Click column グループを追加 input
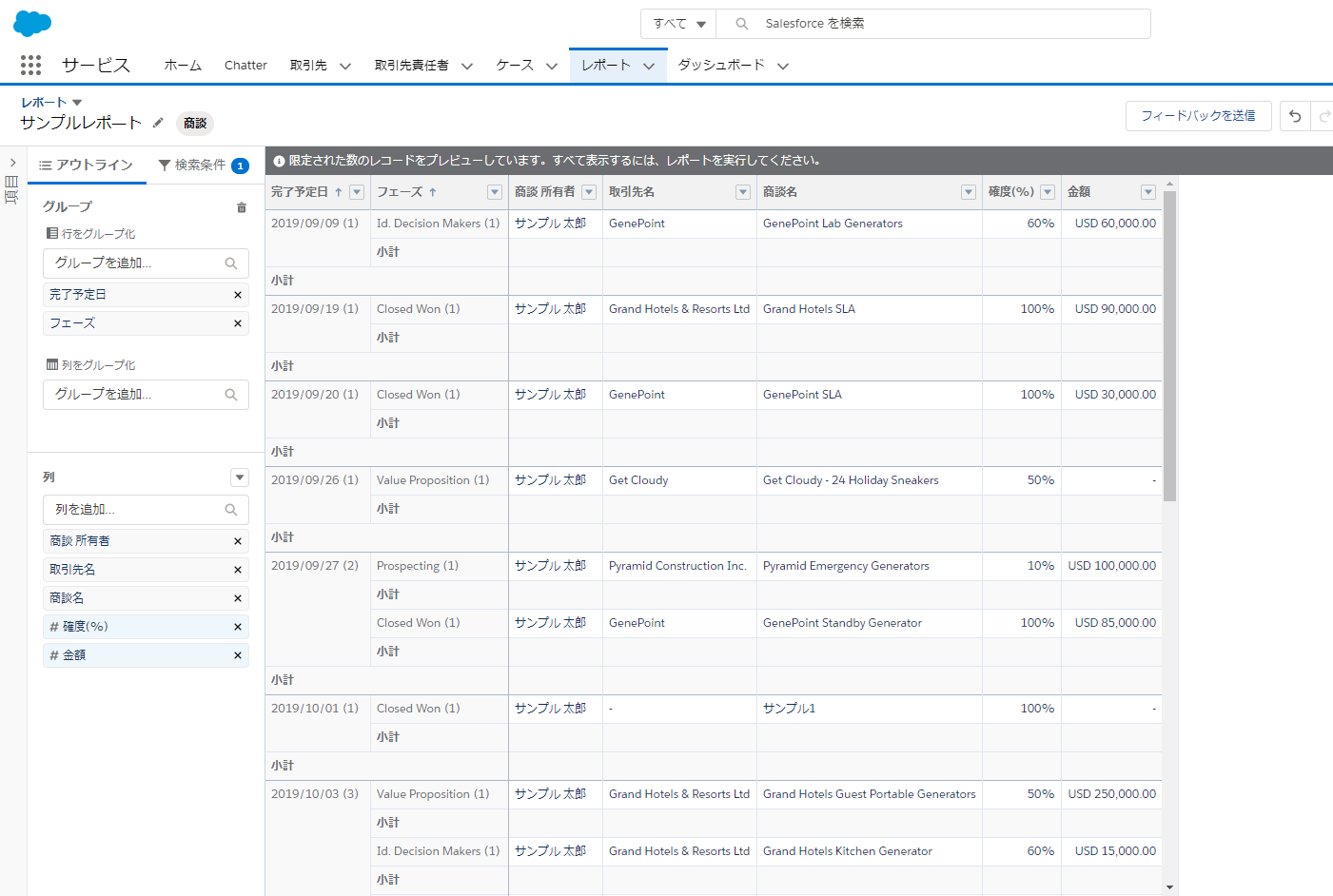1333x896 pixels. (146, 395)
